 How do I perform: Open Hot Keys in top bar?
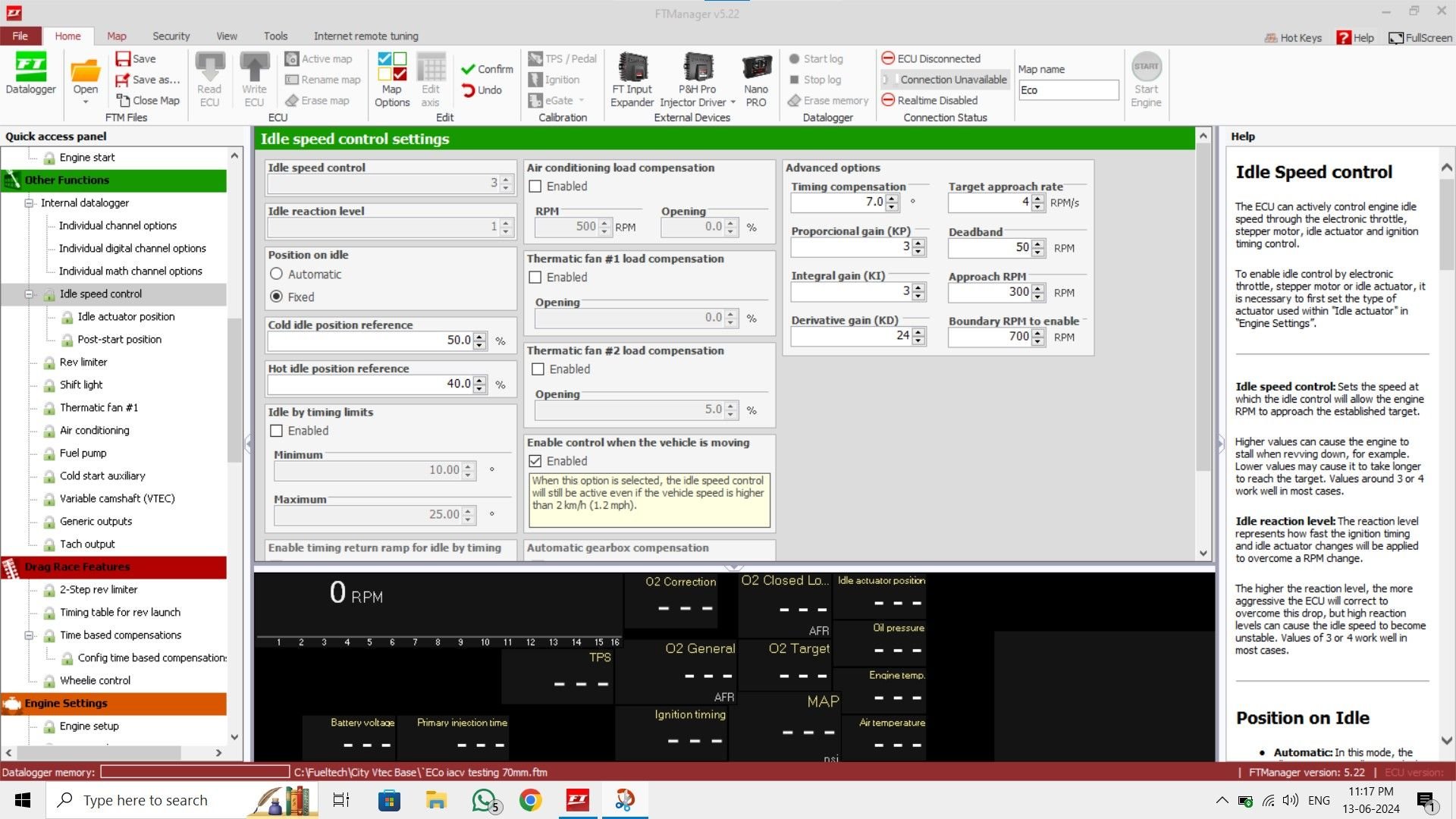point(1293,38)
